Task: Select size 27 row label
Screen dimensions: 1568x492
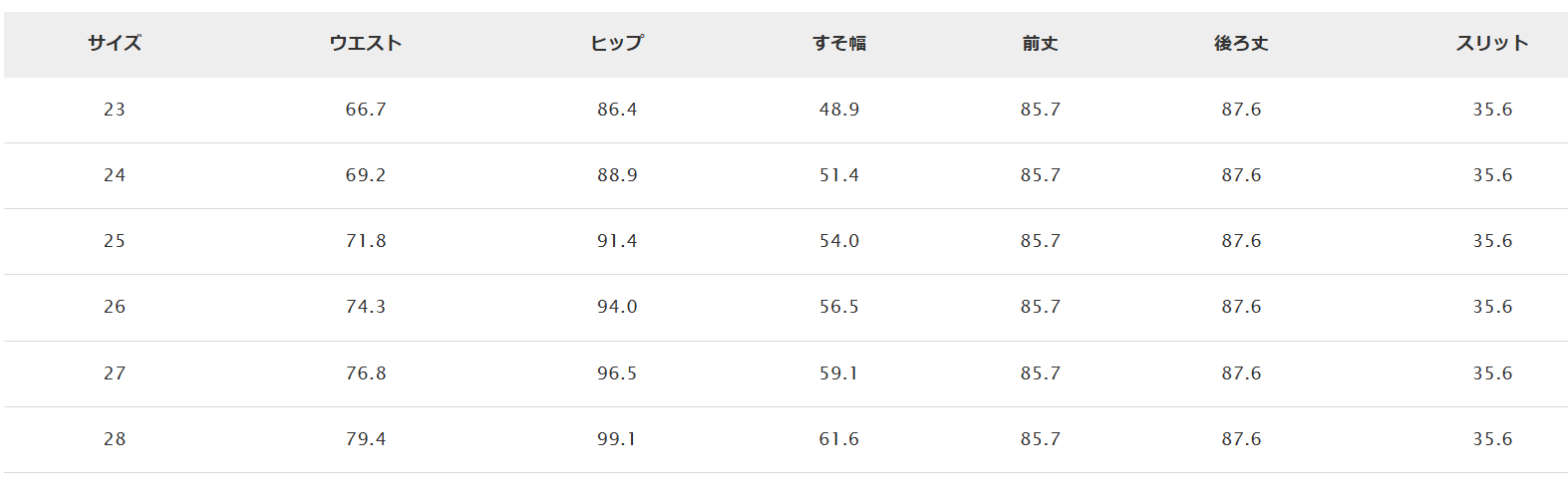Action: [x=115, y=373]
